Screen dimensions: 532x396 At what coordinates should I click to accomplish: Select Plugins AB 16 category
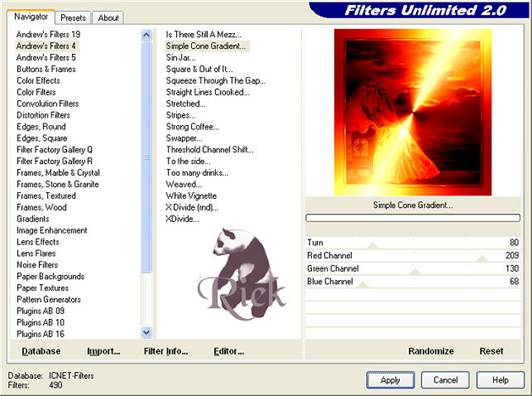40,334
